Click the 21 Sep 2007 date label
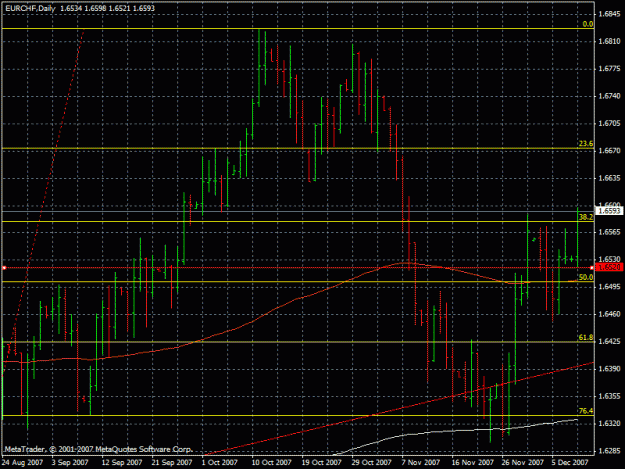 pyautogui.click(x=172, y=462)
